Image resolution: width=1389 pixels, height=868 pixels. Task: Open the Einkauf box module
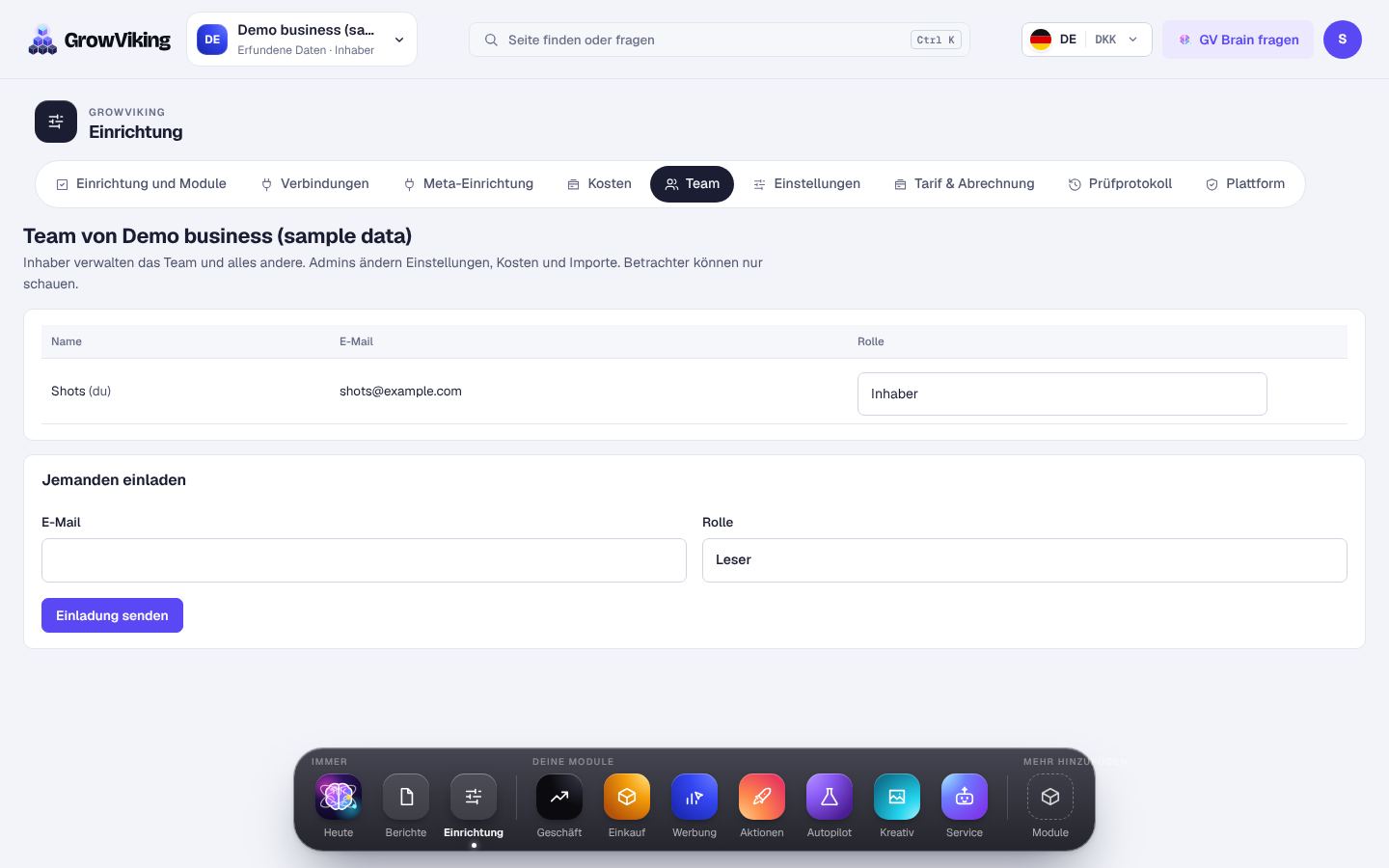(x=627, y=797)
